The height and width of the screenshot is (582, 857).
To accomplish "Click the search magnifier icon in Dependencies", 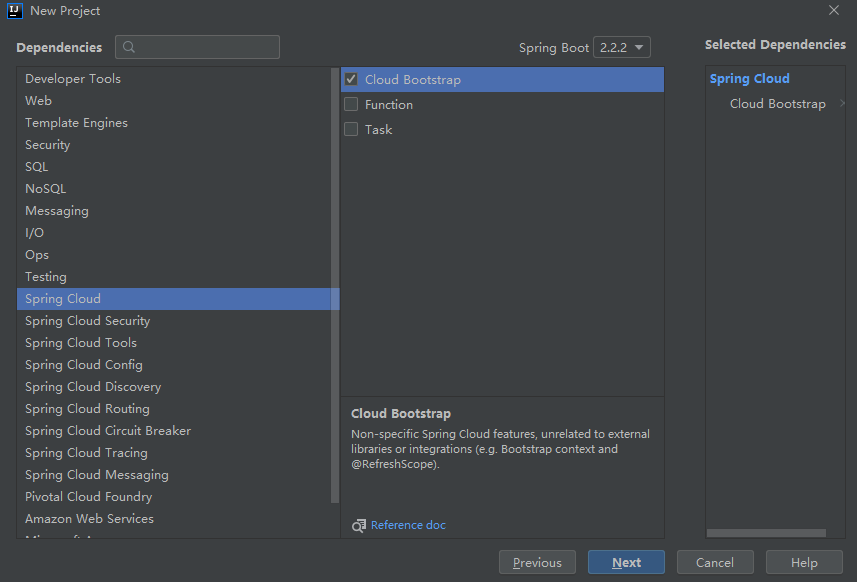I will point(129,47).
